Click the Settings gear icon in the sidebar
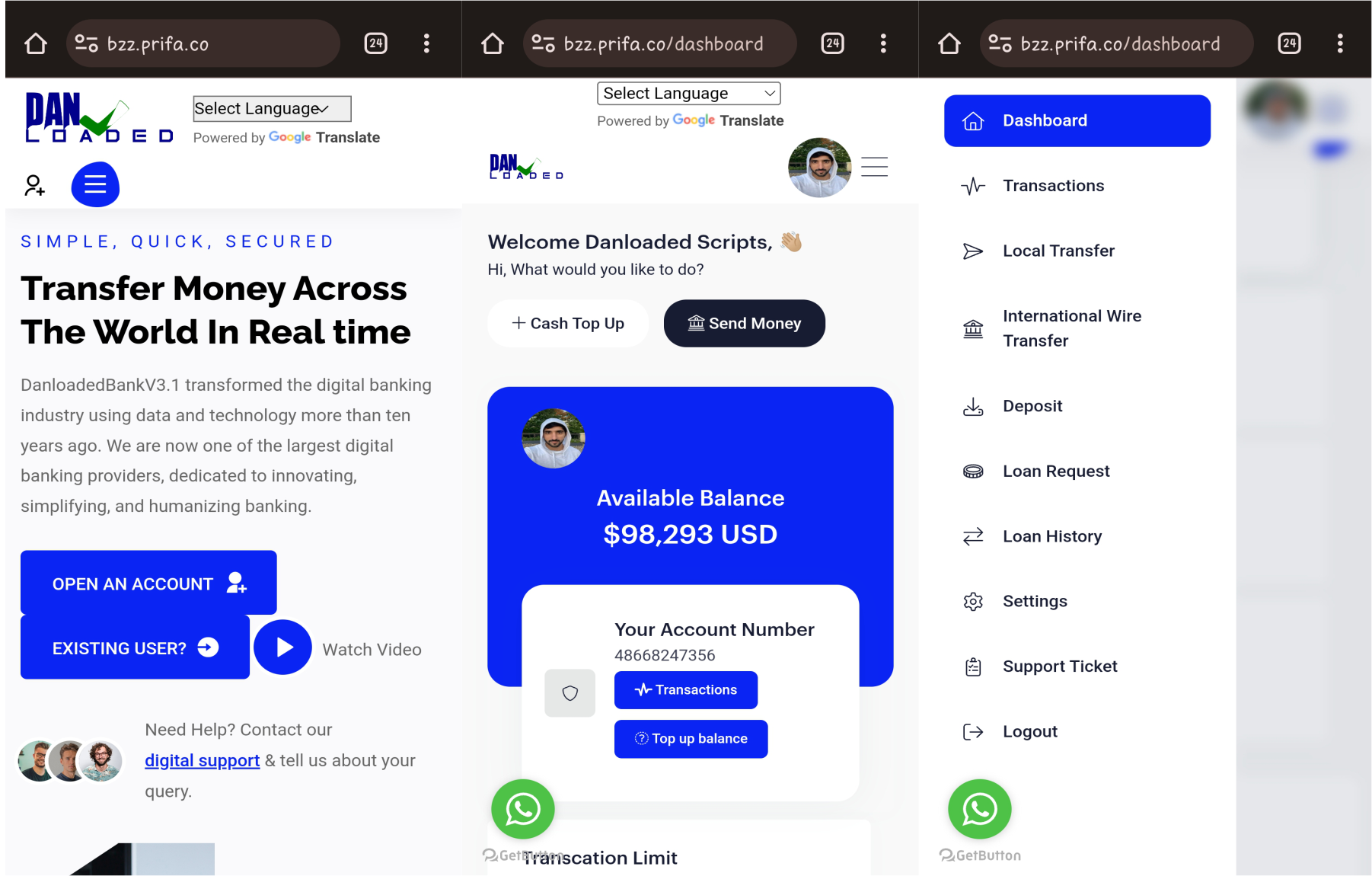The image size is (1372, 876). [x=973, y=602]
